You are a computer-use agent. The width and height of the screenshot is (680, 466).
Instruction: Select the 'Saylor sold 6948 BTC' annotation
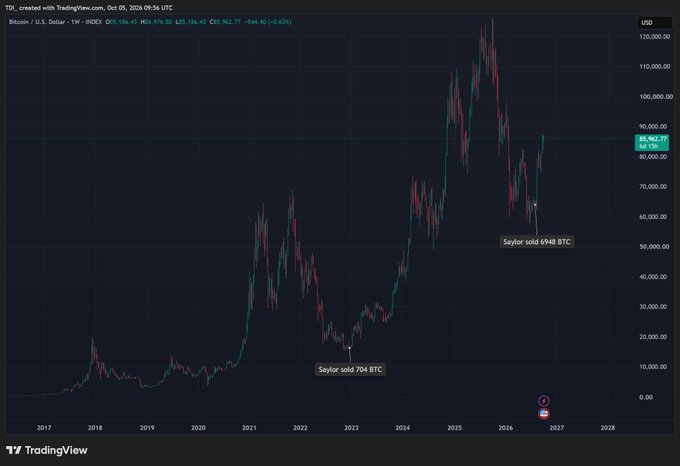pyautogui.click(x=537, y=242)
